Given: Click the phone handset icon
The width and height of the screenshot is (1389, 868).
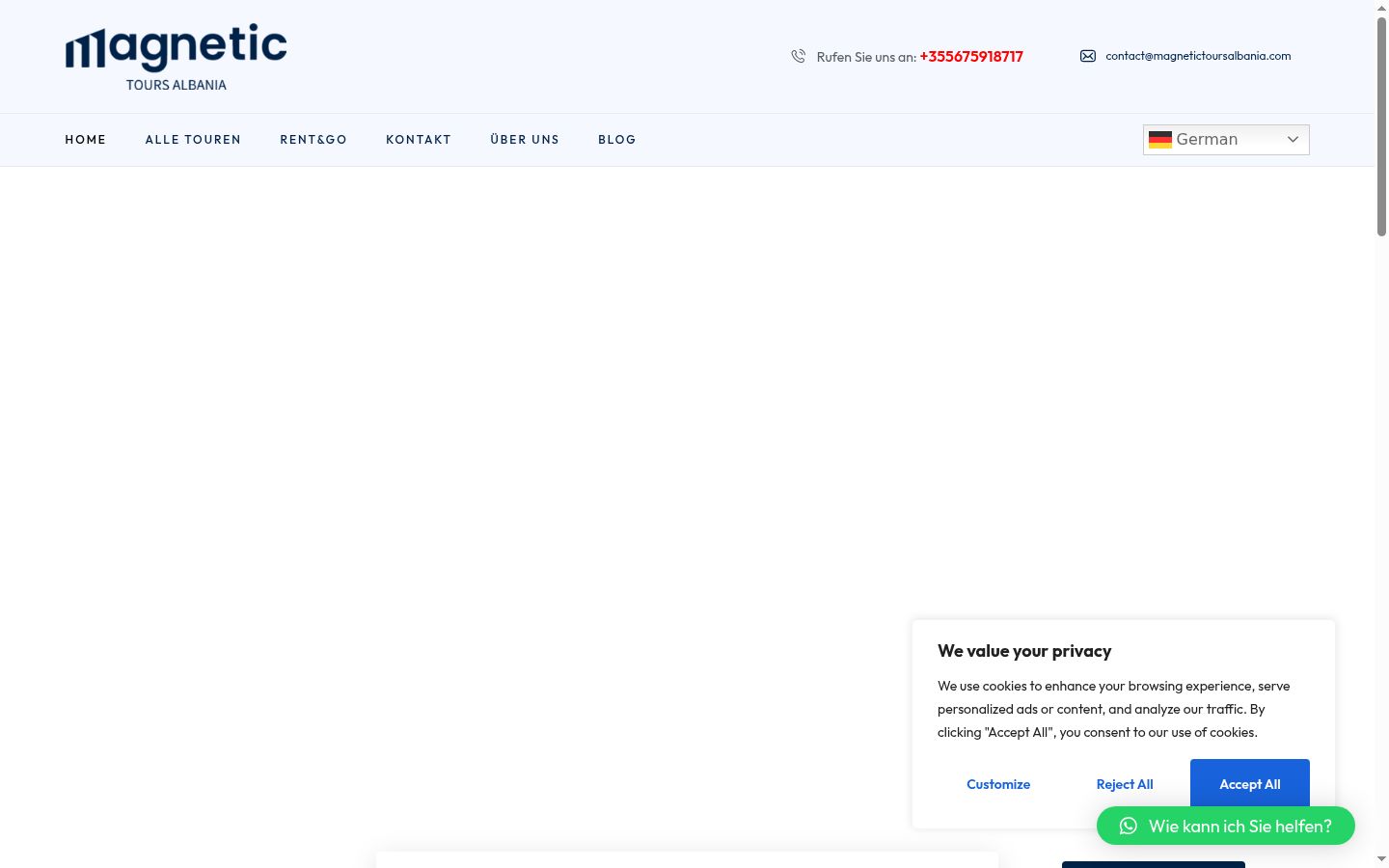Looking at the screenshot, I should 798,56.
